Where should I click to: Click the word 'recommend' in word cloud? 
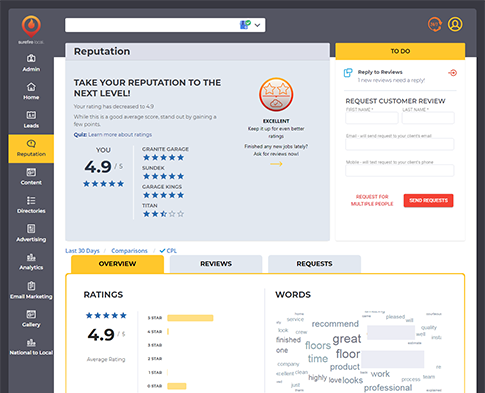(x=335, y=324)
